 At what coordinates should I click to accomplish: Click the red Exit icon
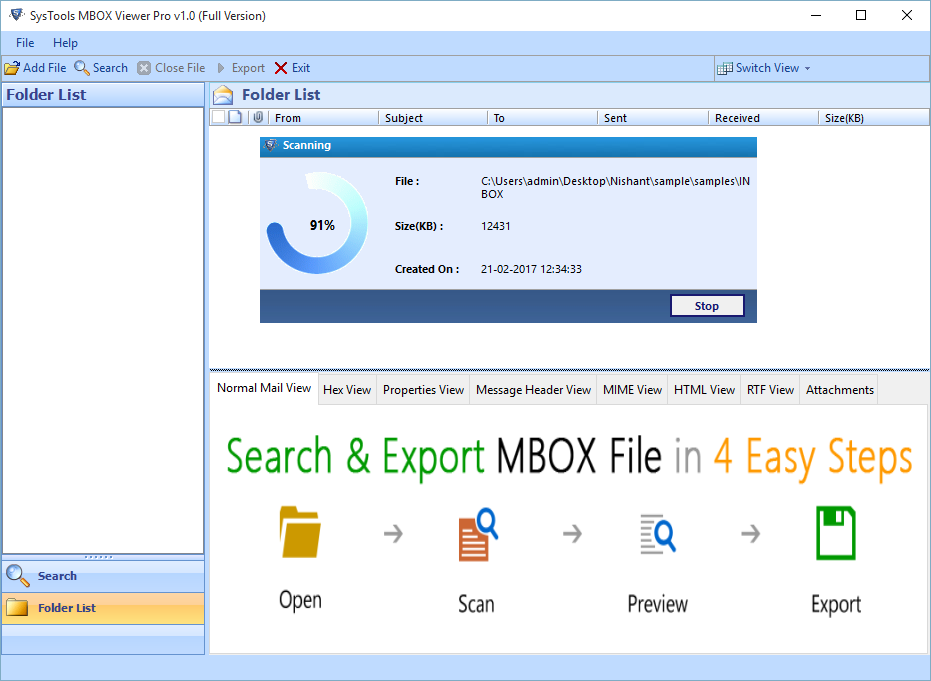281,68
